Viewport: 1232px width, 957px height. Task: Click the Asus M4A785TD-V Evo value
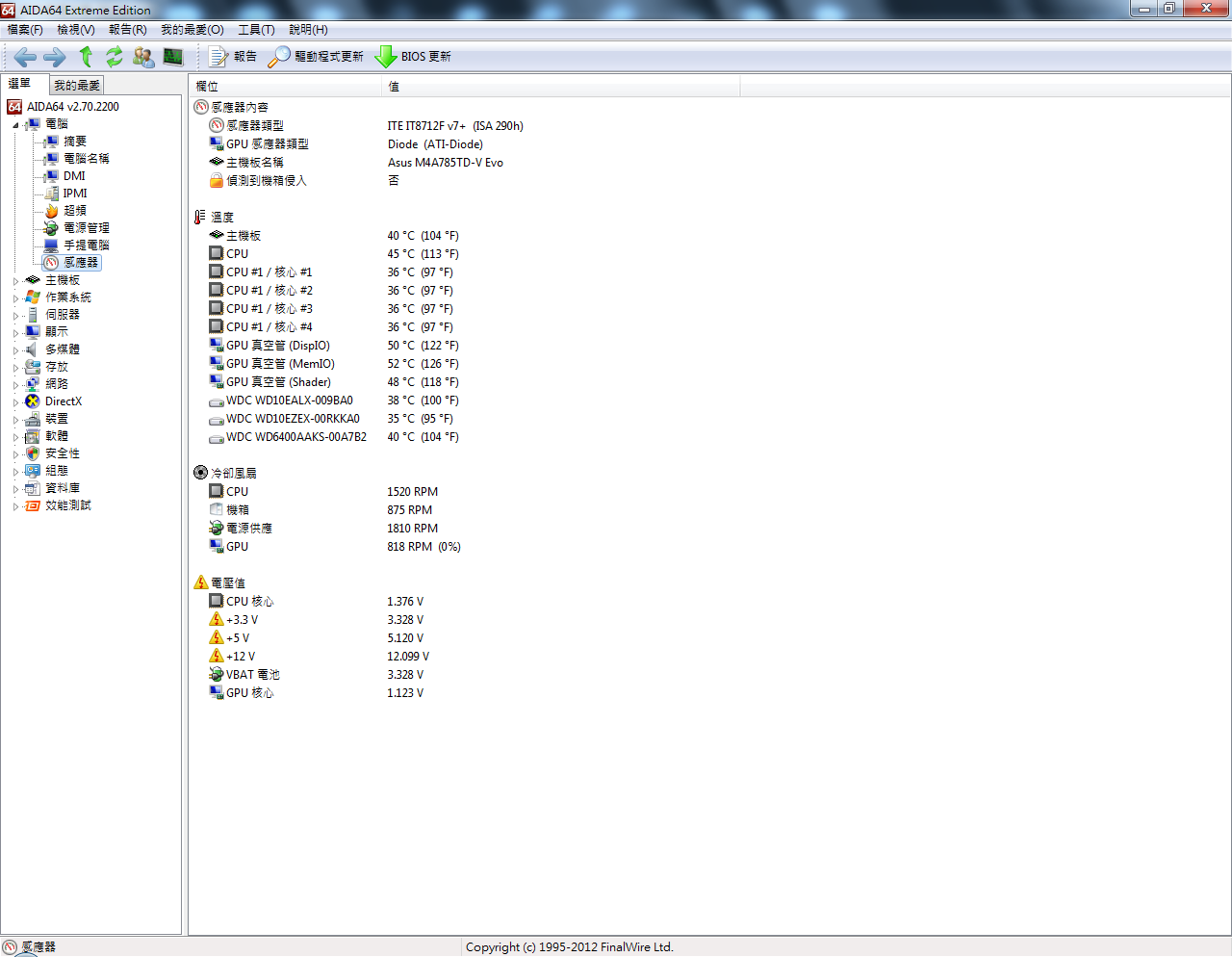446,163
